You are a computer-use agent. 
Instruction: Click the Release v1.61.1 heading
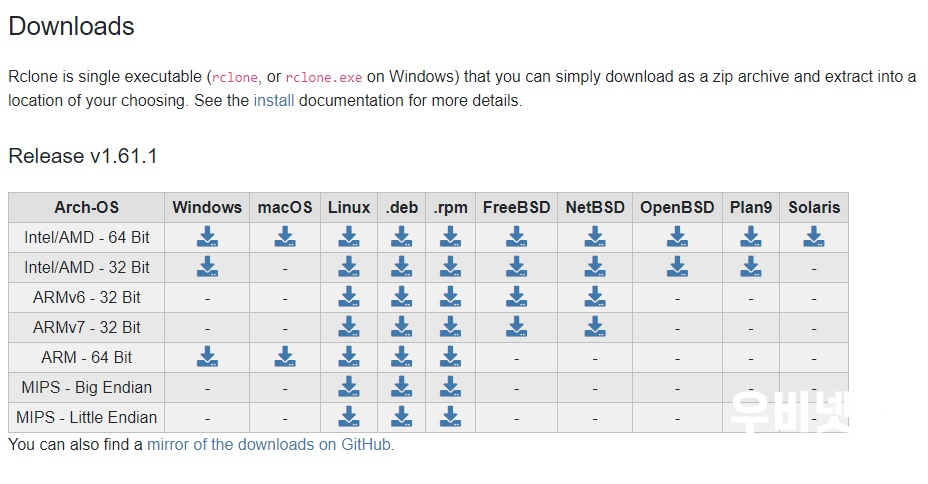coord(83,156)
